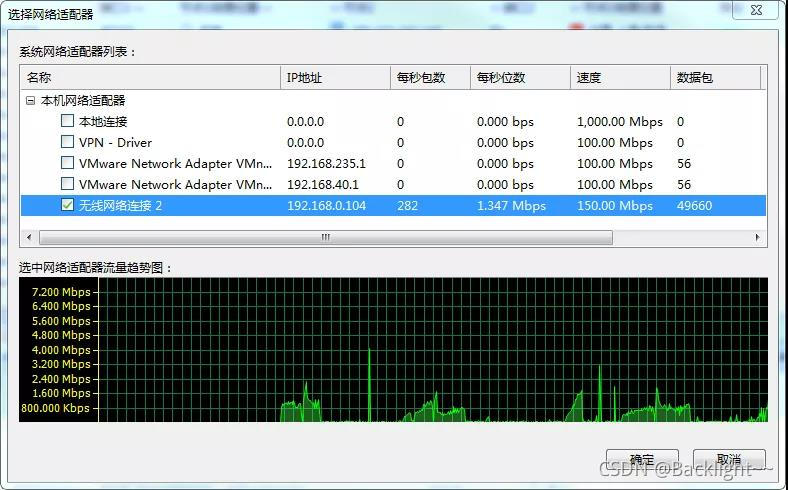The height and width of the screenshot is (490, 788).
Task: Click the 取消 button
Action: [x=729, y=459]
